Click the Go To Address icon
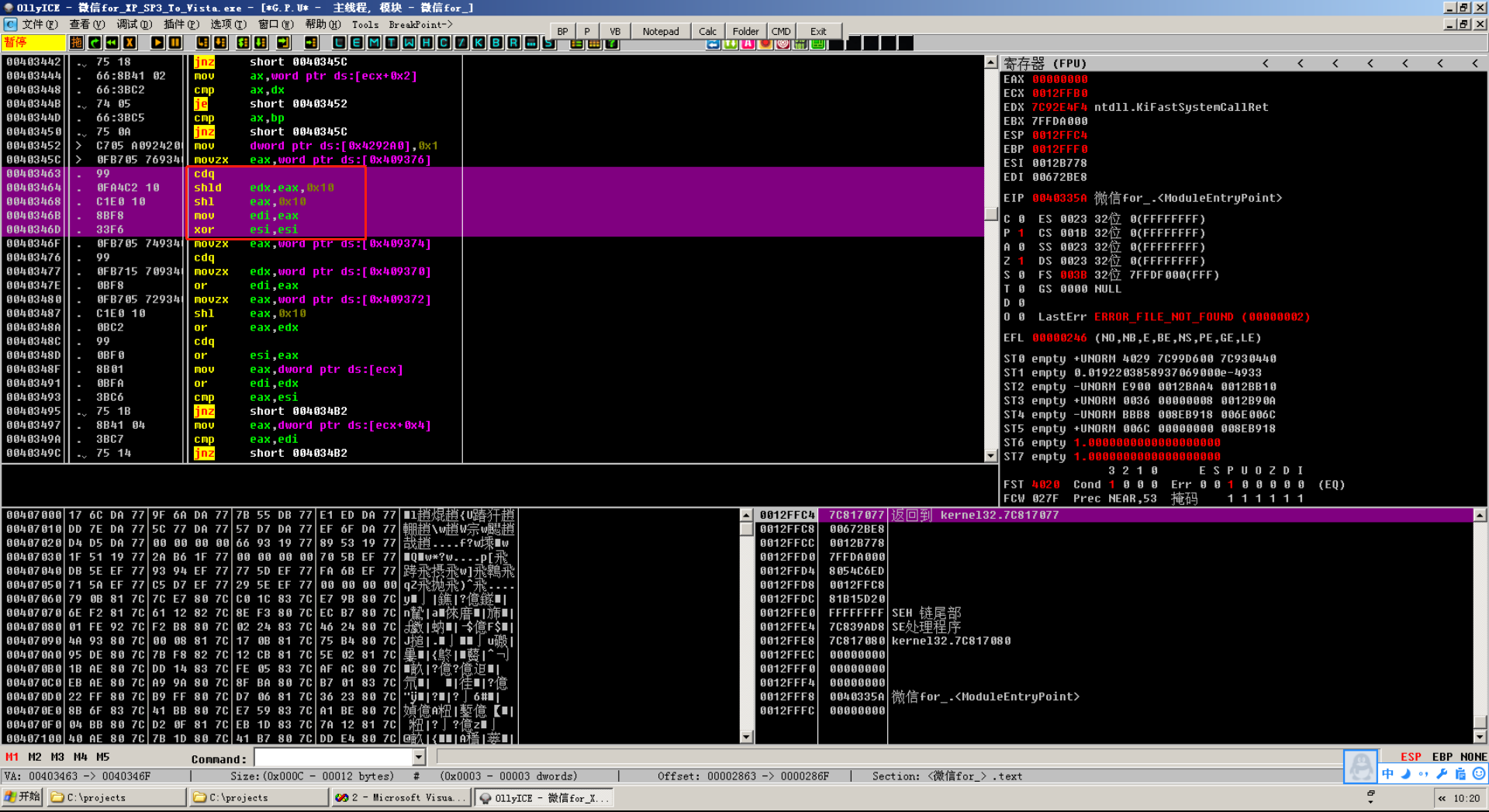Viewport: 1489px width, 812px height. (312, 43)
